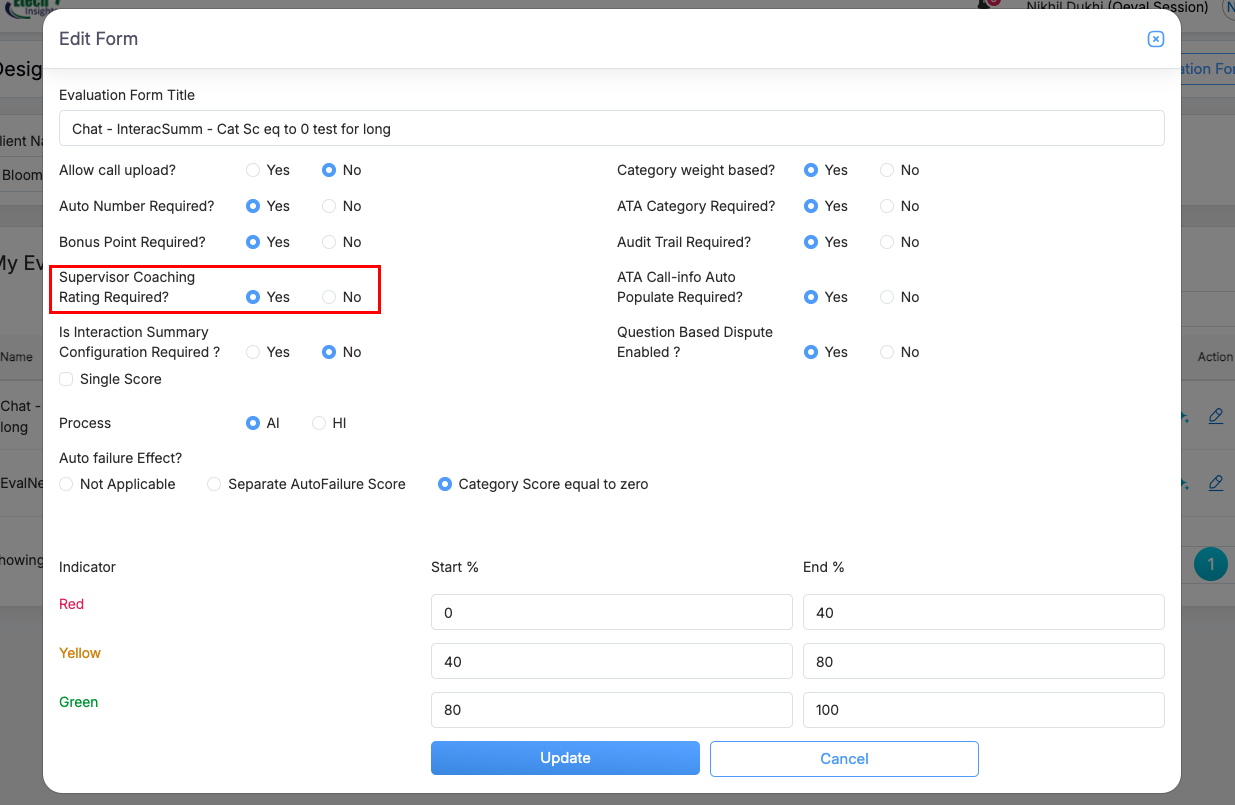This screenshot has height=805, width=1235.
Task: Choose Separate AutoFailure Score option
Action: (x=214, y=484)
